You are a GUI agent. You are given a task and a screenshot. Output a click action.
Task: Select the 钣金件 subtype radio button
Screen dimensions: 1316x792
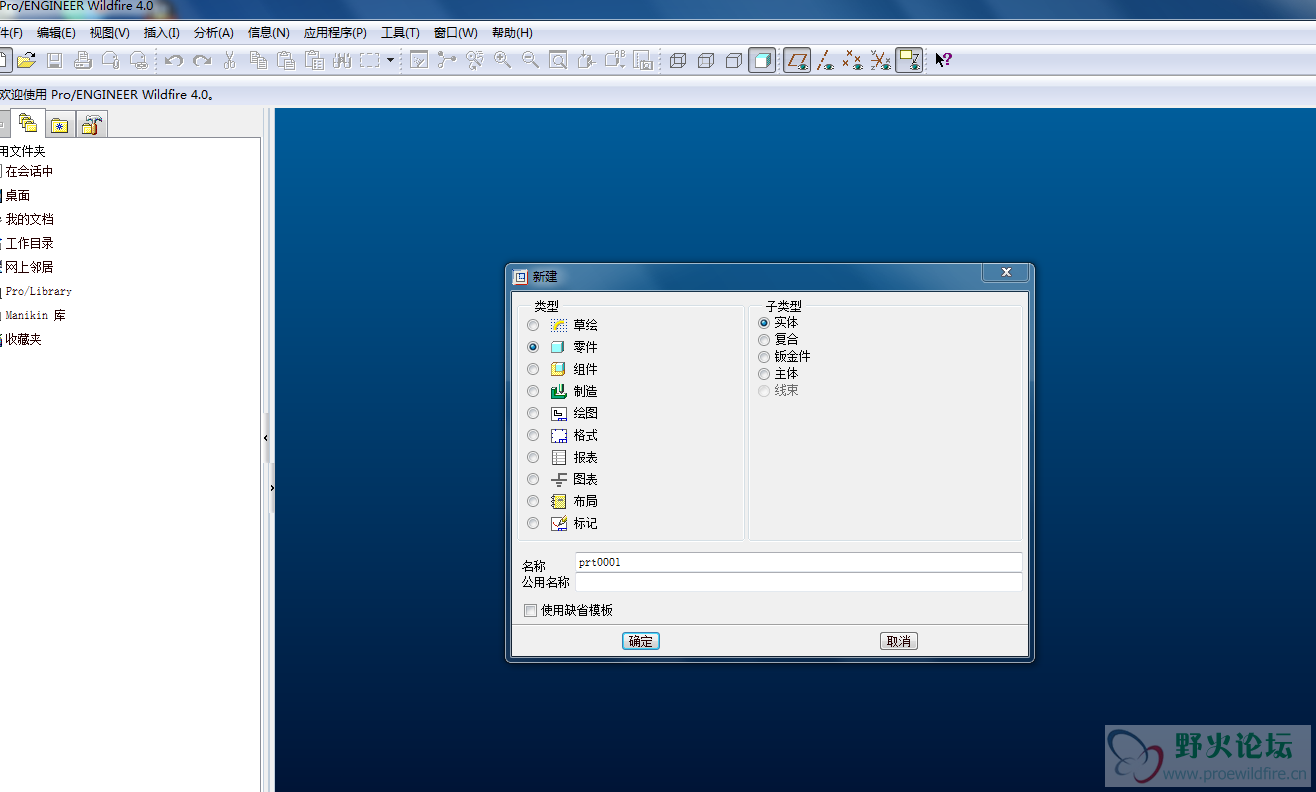click(764, 357)
